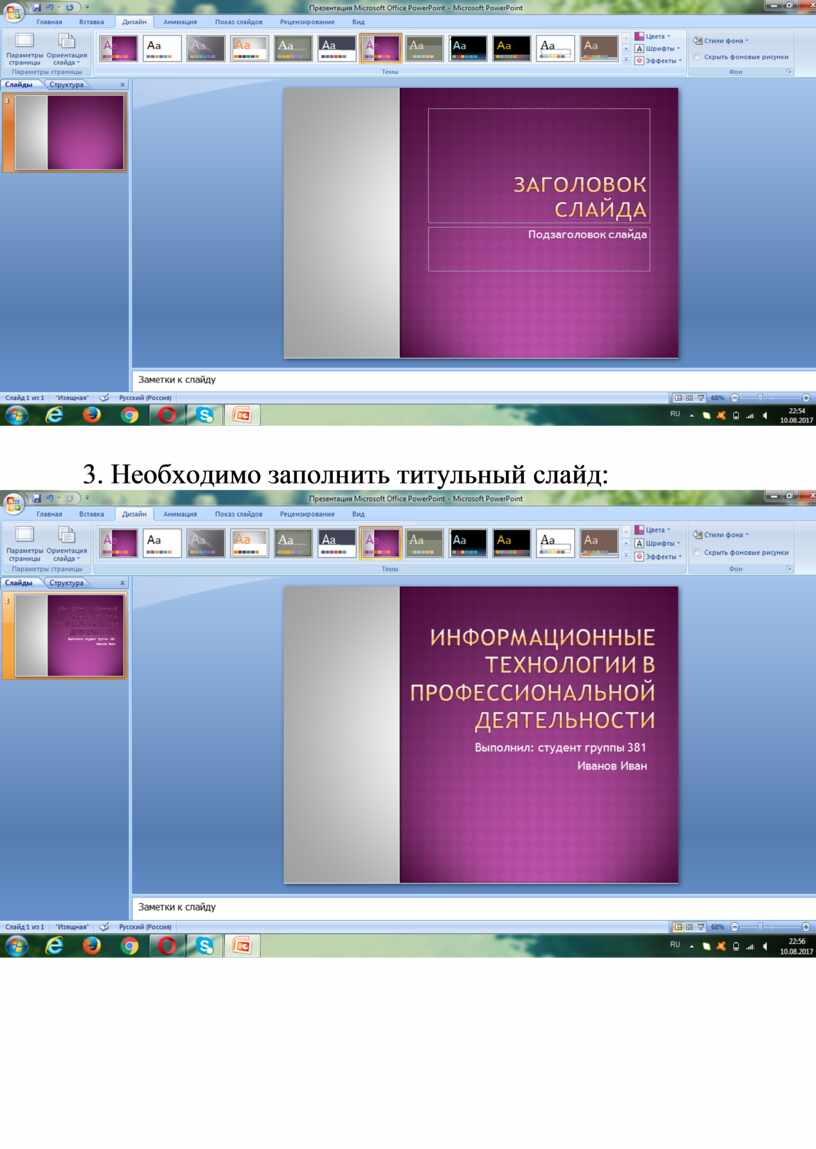Open Рецензирование tab in lower screenshot
The image size is (816, 1149).
pos(307,514)
